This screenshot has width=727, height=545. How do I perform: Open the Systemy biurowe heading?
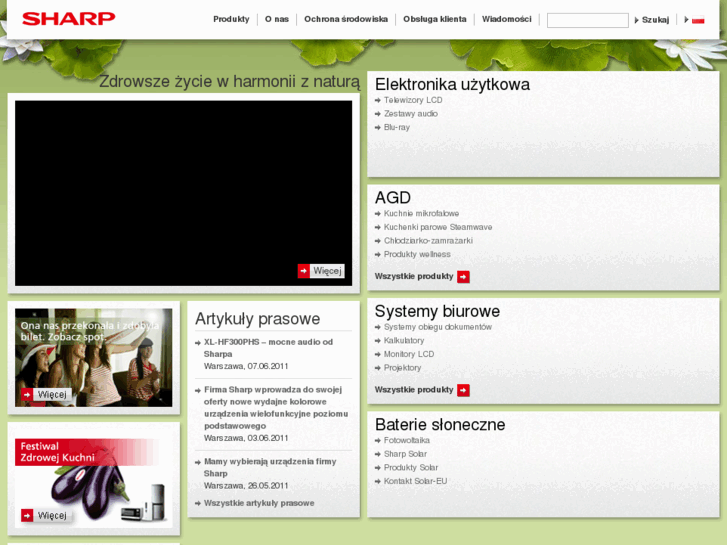click(x=437, y=311)
